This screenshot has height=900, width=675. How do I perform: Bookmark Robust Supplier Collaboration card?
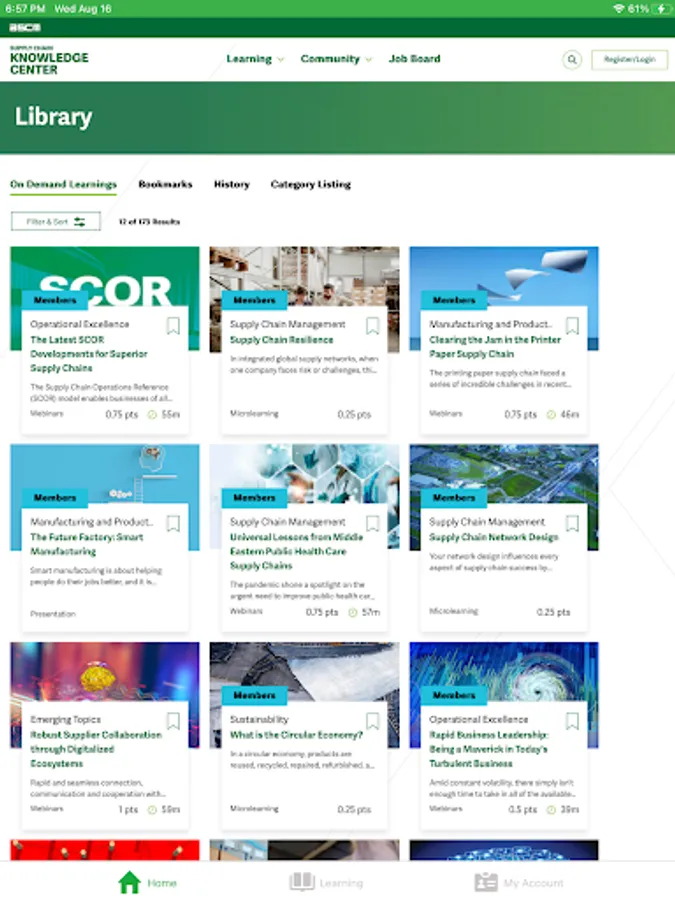173,721
